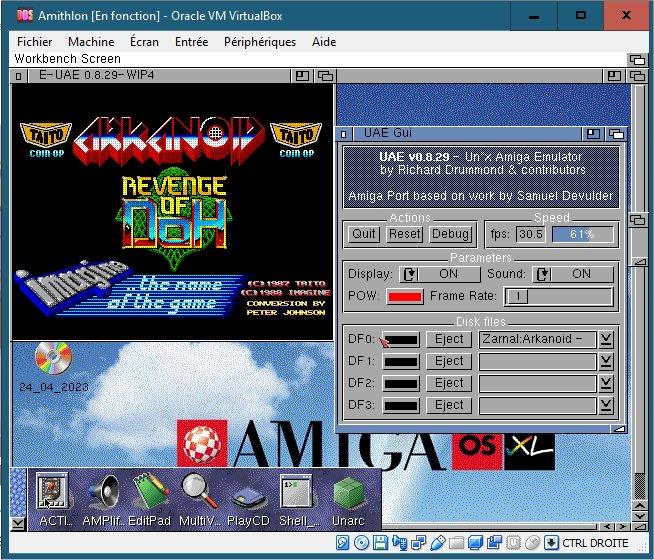Click the DF1 drive activity LED

pos(401,362)
